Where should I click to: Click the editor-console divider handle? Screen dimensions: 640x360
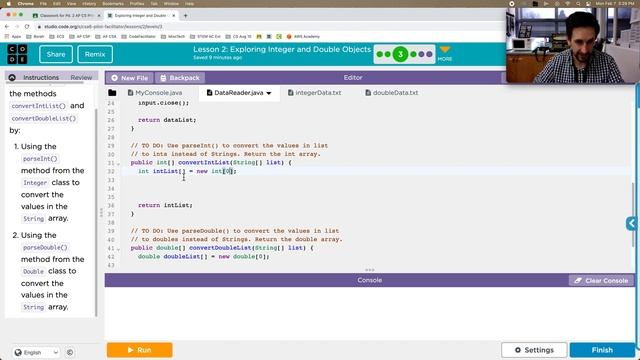[x=369, y=270]
